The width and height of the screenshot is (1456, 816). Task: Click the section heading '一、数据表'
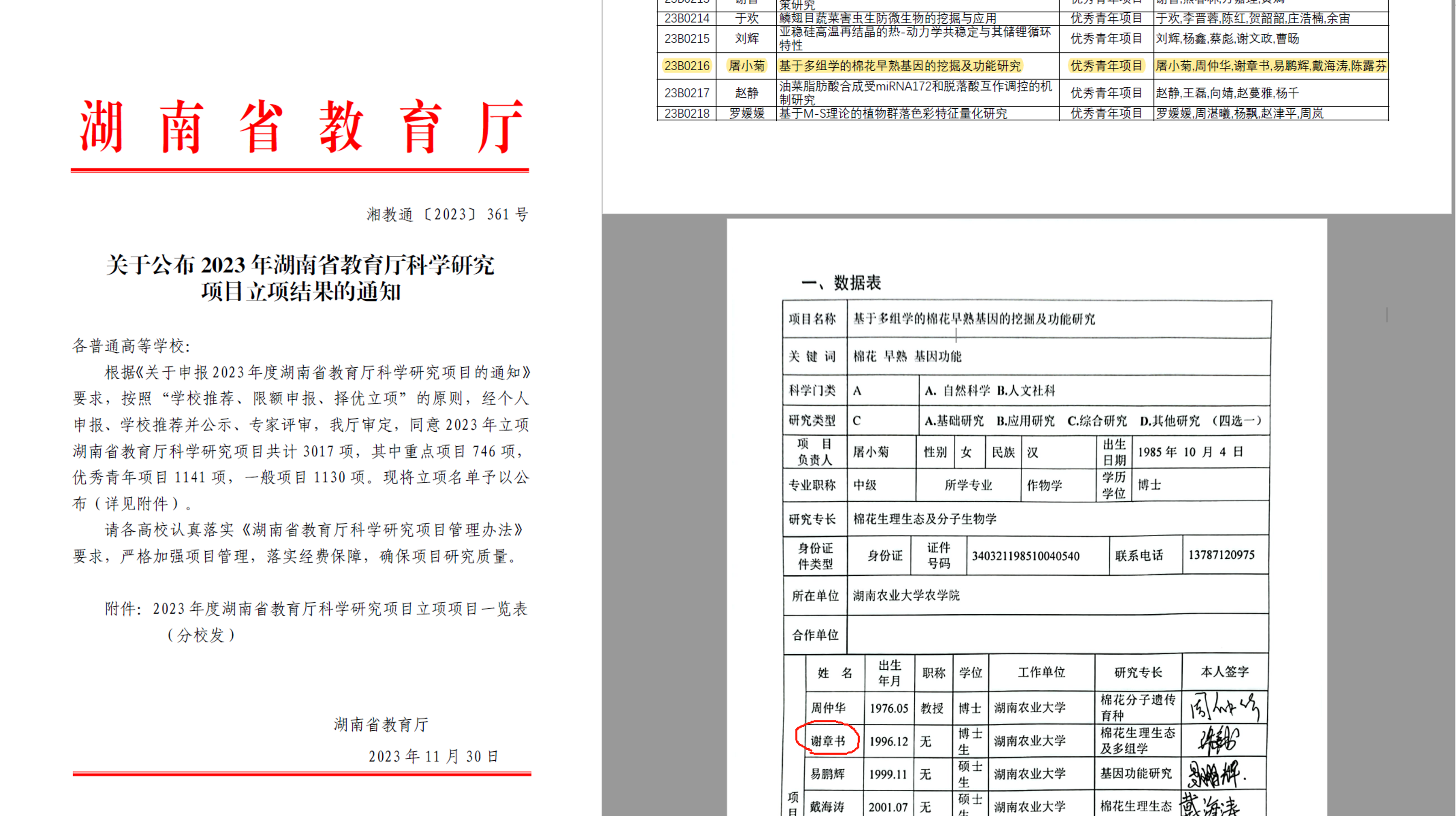[841, 282]
